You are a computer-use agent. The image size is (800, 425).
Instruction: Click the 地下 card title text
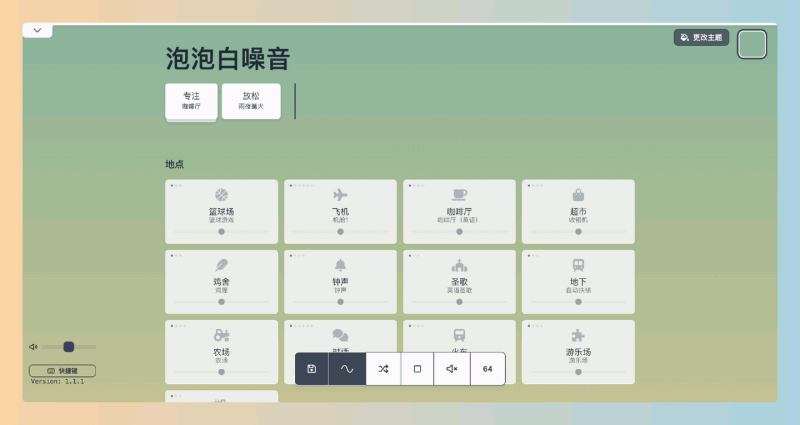click(x=578, y=282)
